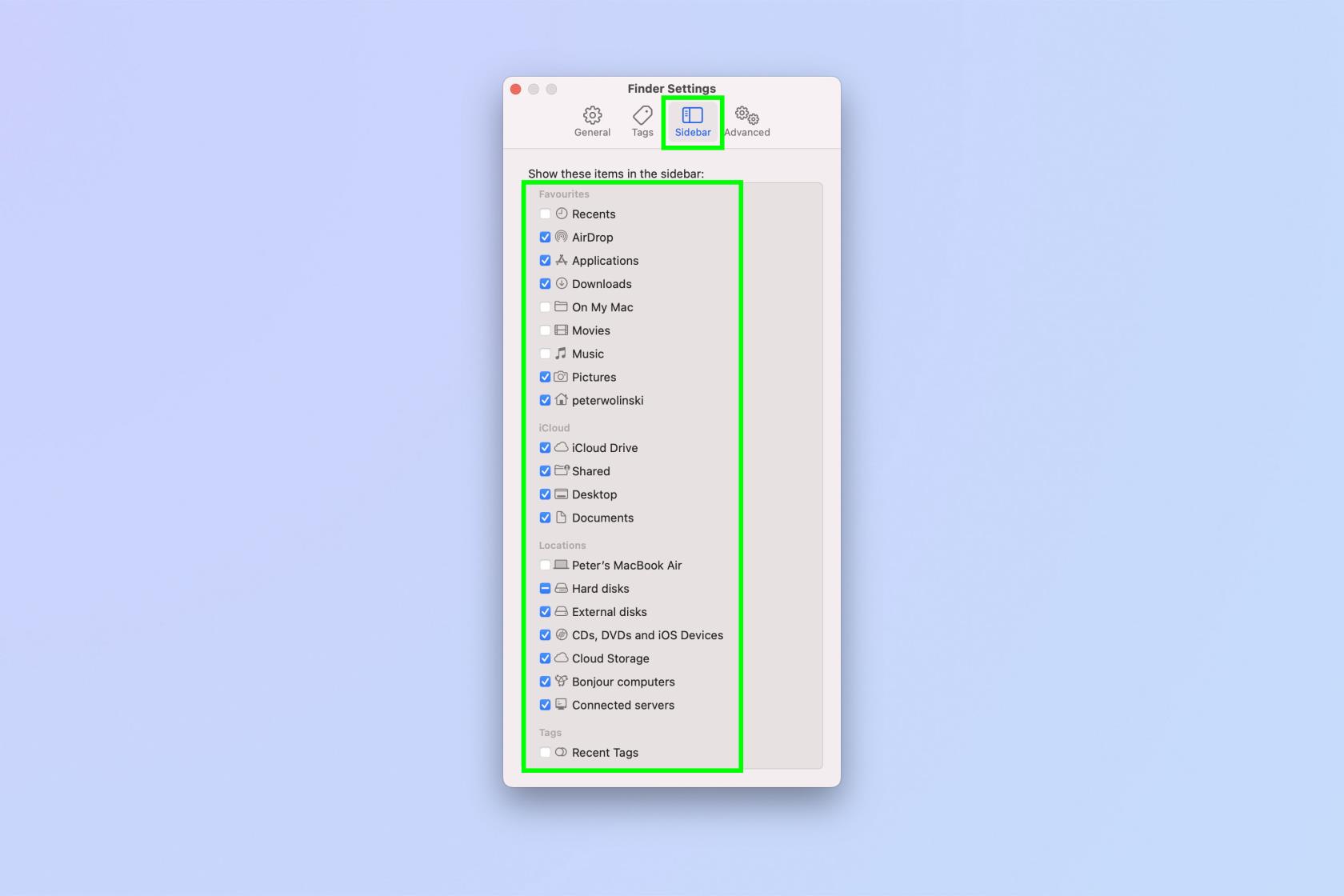1344x896 pixels.
Task: Enable the Recents checkbox
Action: tap(545, 214)
